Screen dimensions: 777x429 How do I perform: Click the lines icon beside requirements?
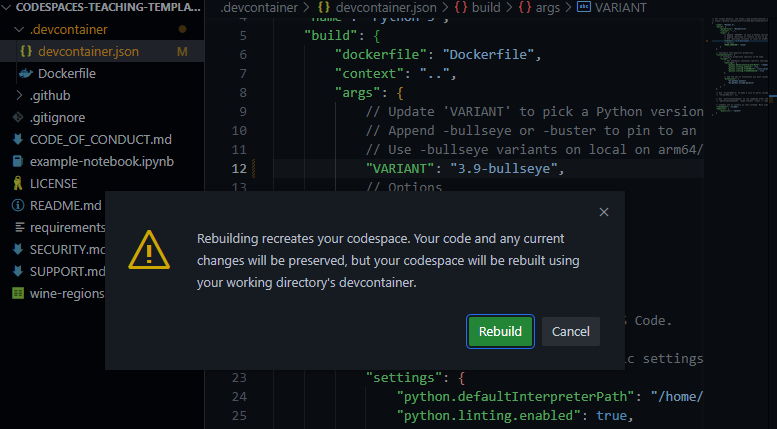19,227
